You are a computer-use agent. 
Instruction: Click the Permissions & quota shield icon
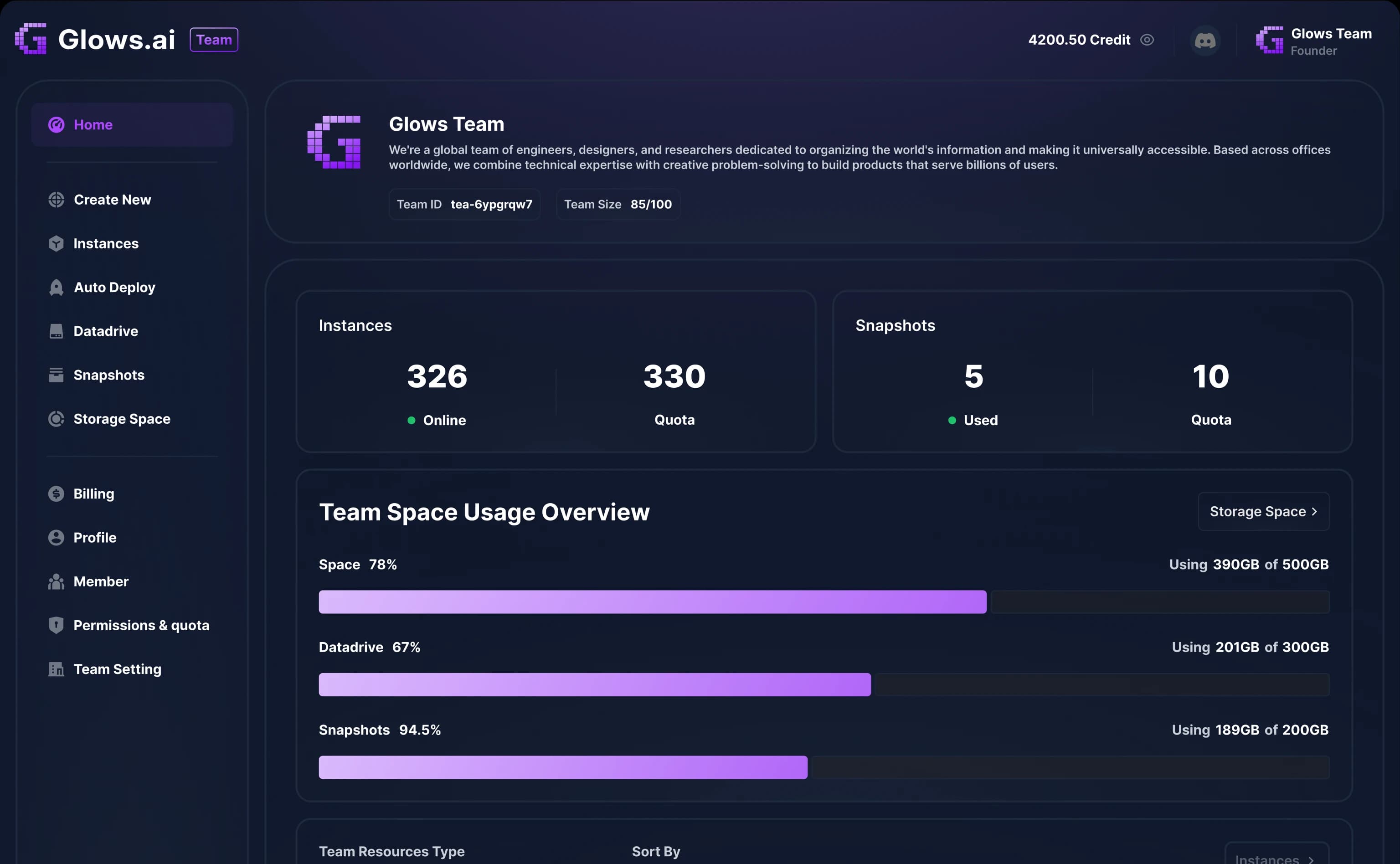tap(56, 625)
